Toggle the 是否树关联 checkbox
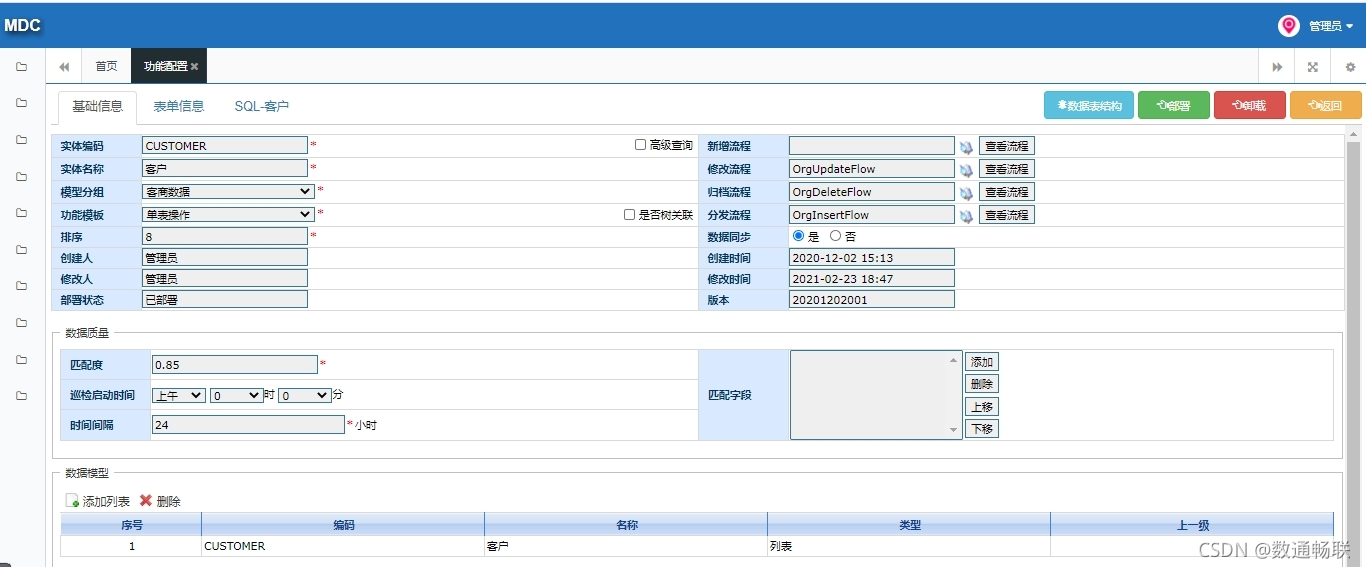The image size is (1366, 568). click(630, 214)
